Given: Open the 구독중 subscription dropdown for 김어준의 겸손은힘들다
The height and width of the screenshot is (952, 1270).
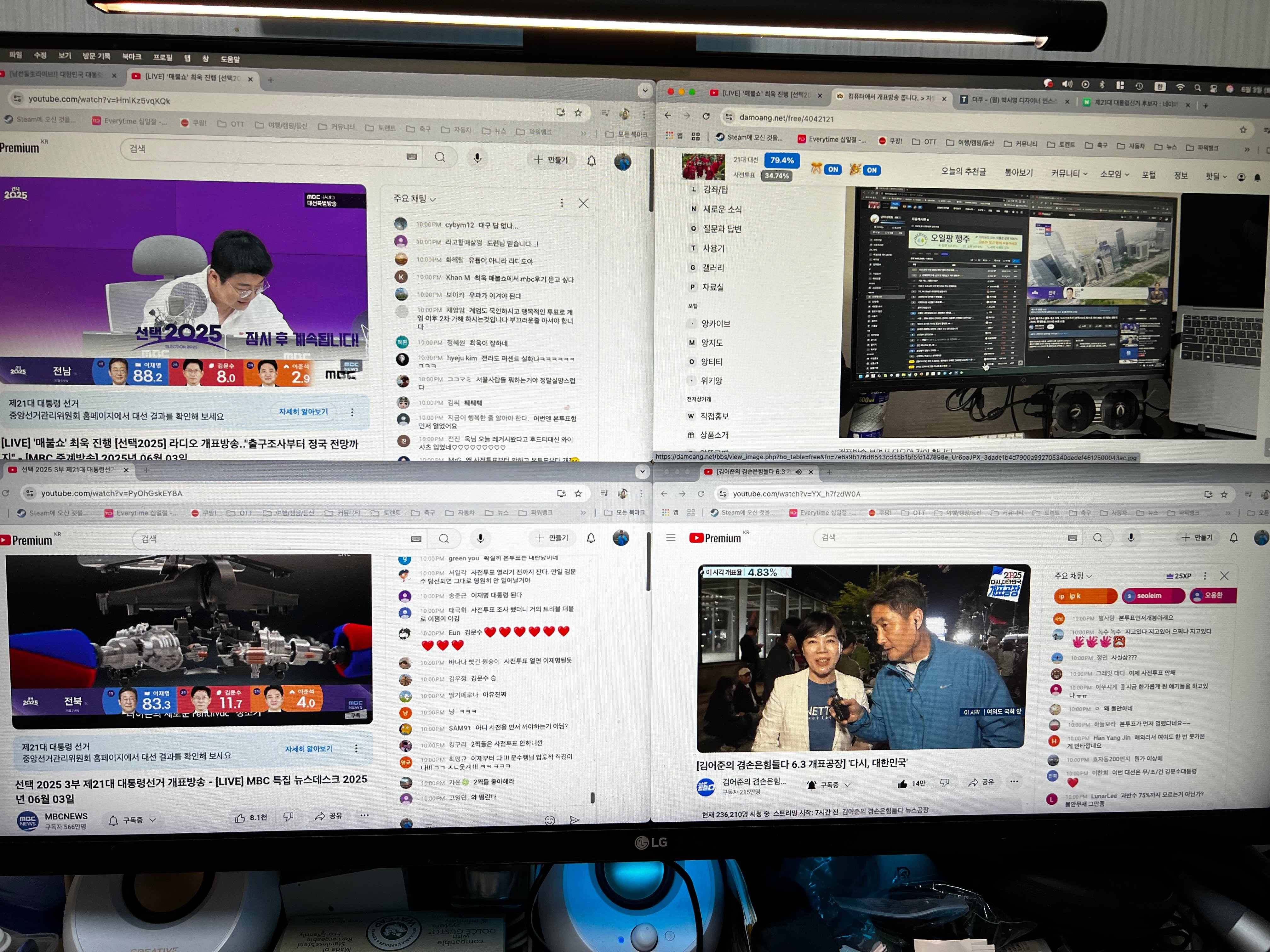Looking at the screenshot, I should [x=829, y=785].
